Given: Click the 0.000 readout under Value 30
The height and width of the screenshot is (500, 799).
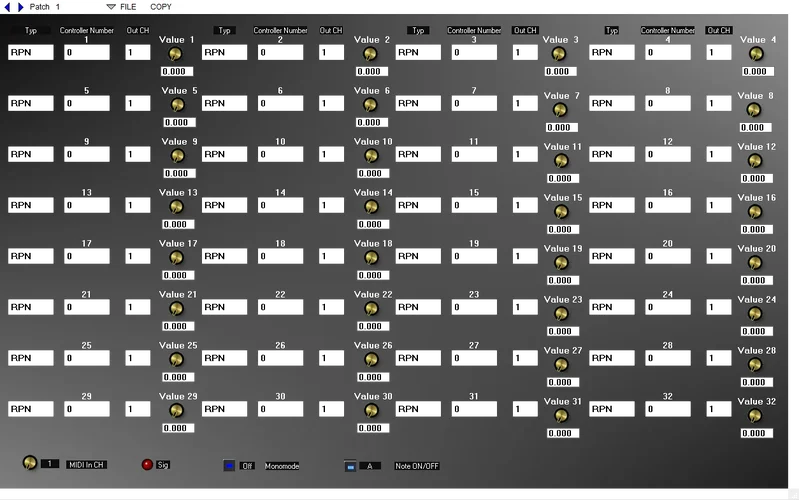Looking at the screenshot, I should [x=373, y=428].
